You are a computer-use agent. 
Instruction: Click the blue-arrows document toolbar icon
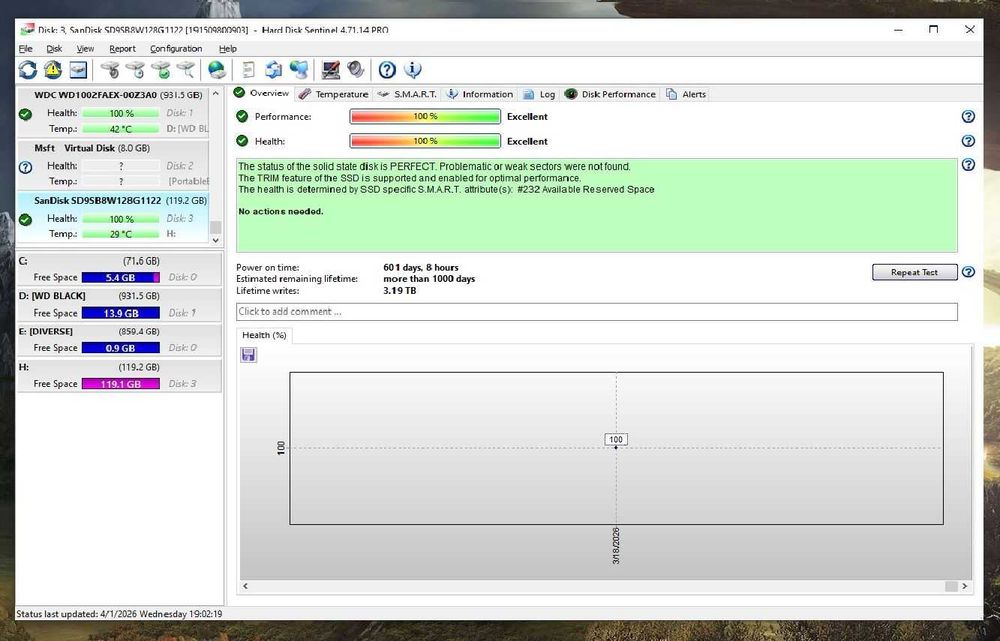pyautogui.click(x=274, y=70)
